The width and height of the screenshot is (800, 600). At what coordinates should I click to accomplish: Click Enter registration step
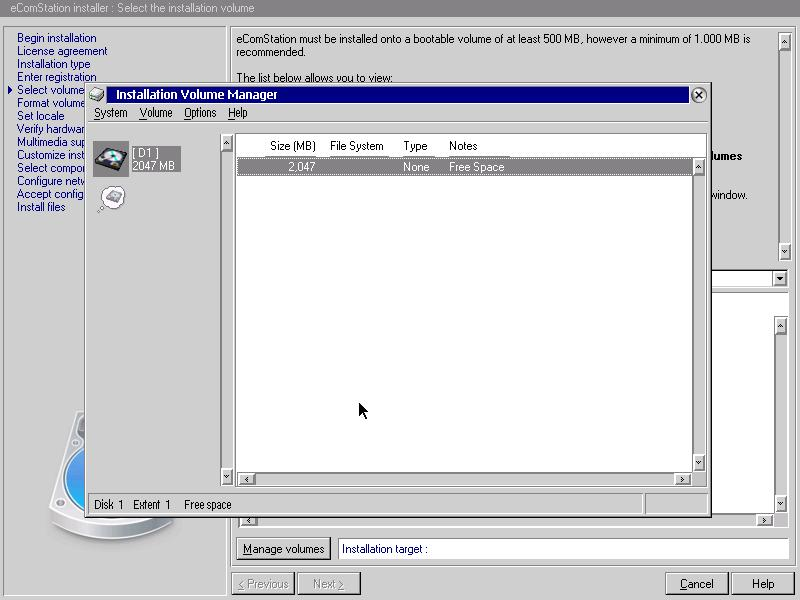(x=57, y=77)
